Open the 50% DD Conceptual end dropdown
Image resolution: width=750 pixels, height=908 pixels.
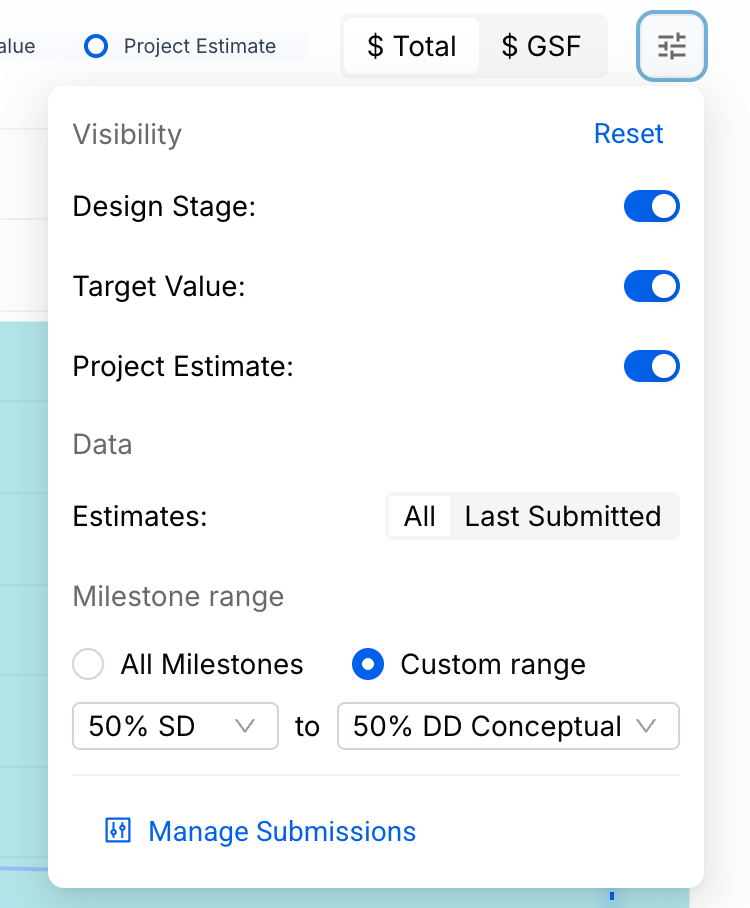tap(508, 726)
